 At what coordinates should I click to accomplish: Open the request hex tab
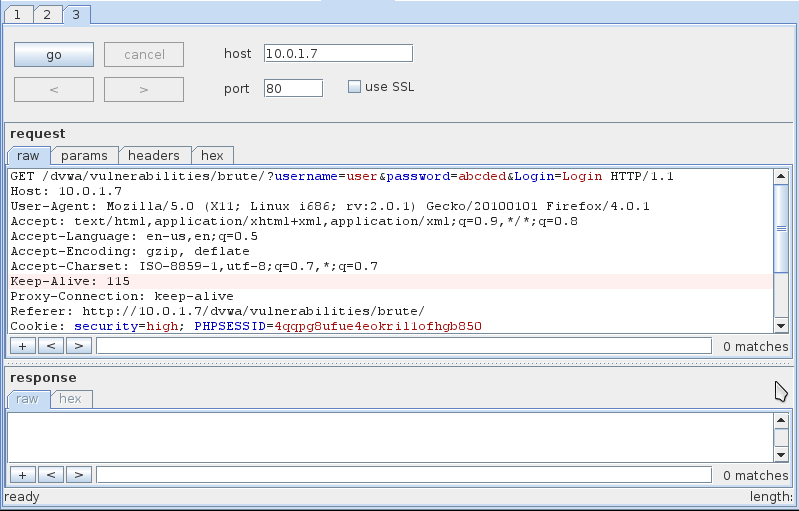point(212,155)
